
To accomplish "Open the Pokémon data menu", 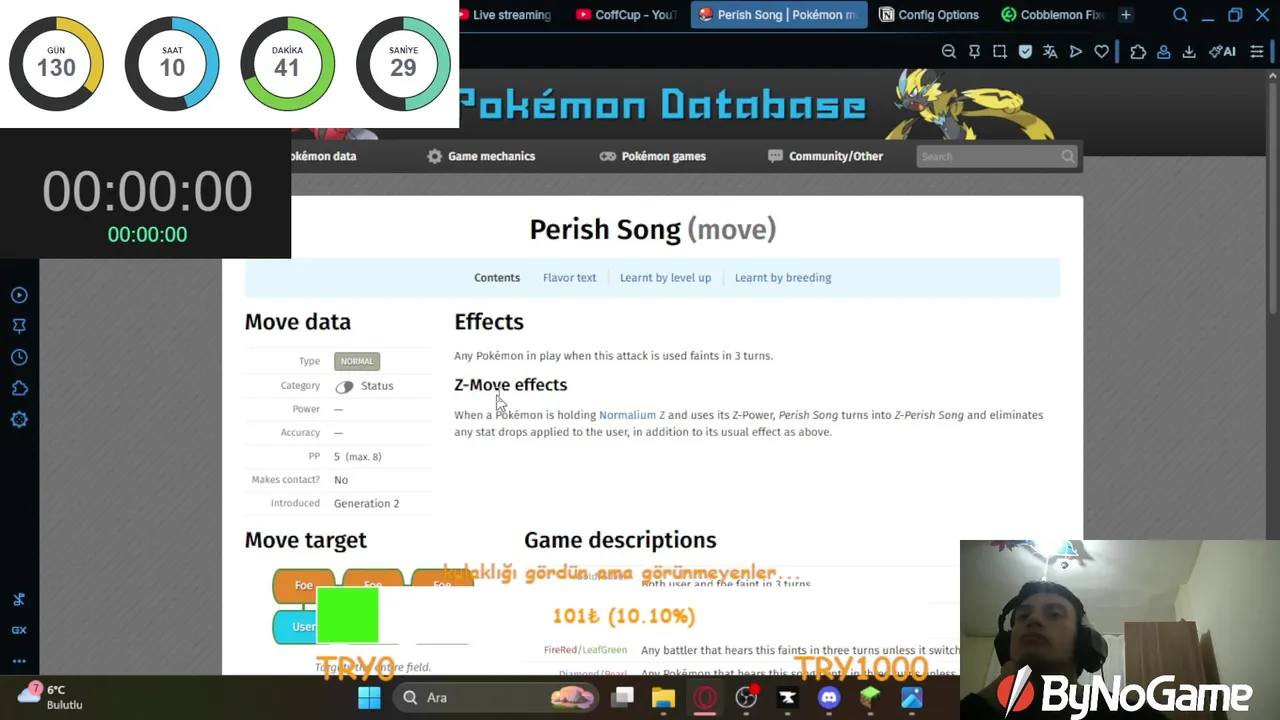I will (x=323, y=156).
